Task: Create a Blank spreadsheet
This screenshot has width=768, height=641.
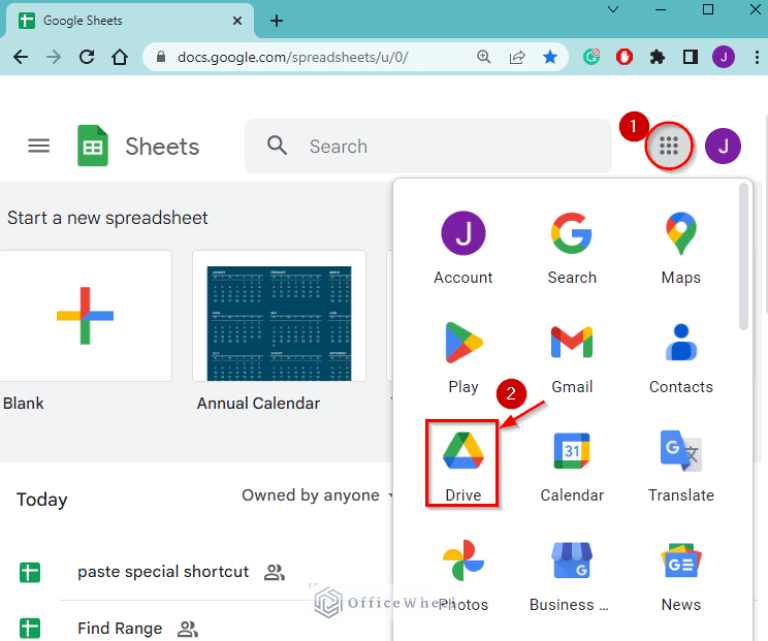Action: [85, 316]
